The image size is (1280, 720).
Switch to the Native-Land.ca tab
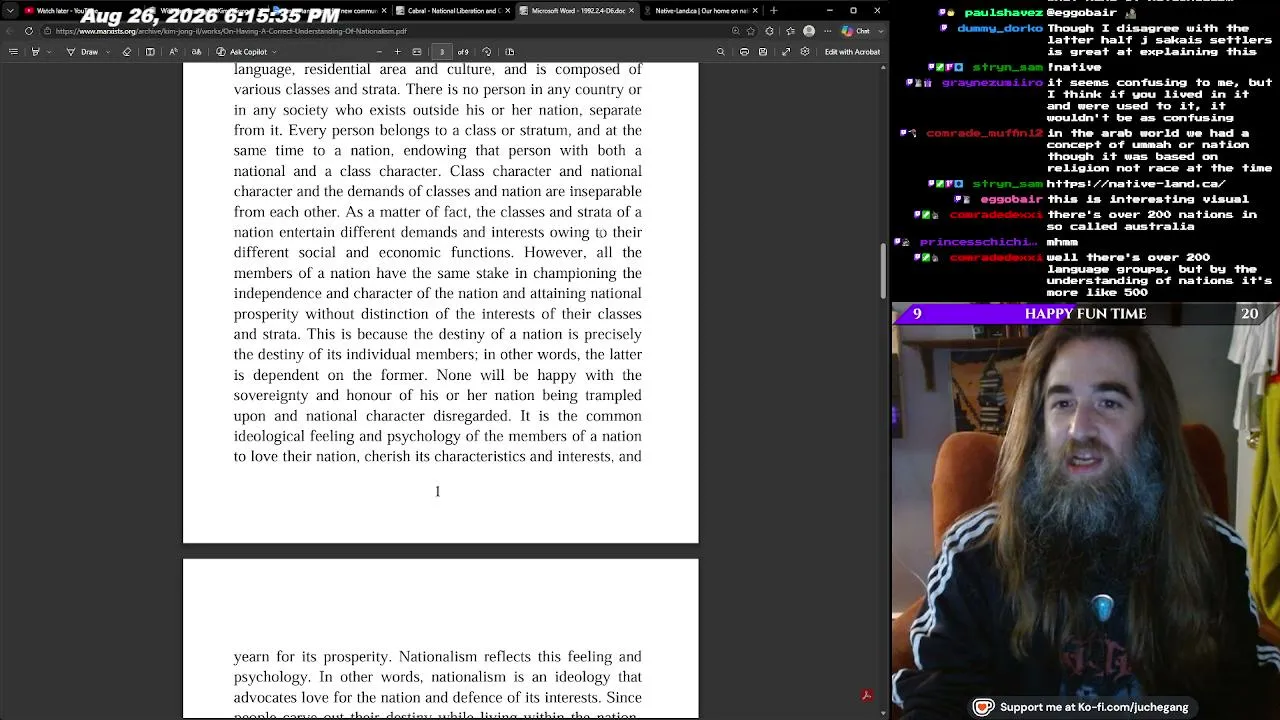pyautogui.click(x=701, y=11)
